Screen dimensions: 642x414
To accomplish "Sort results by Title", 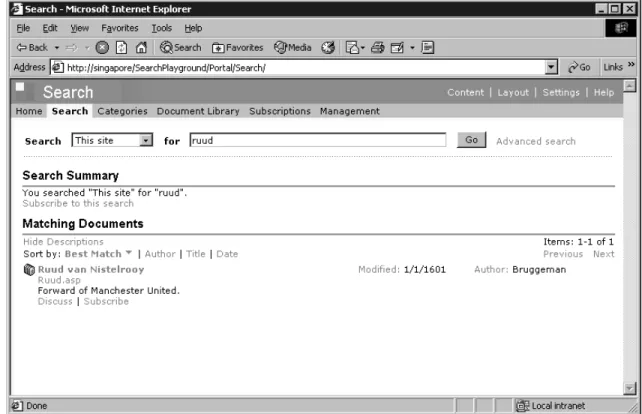I will coord(196,254).
